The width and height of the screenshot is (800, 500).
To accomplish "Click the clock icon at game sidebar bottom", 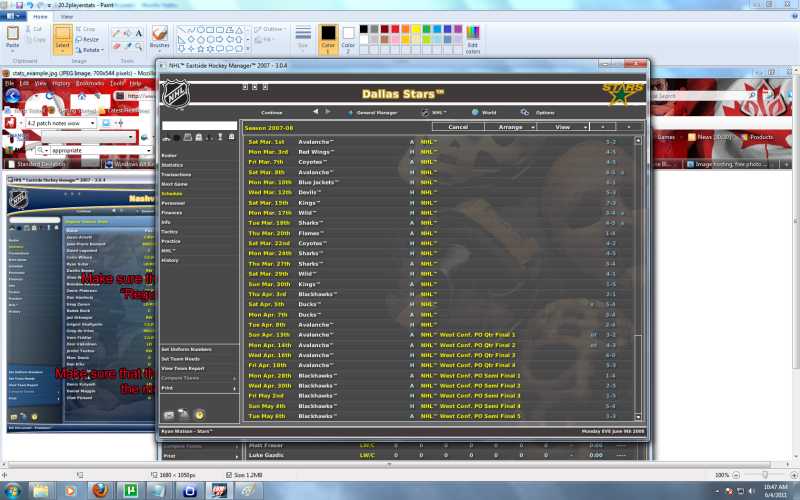I will pos(199,415).
